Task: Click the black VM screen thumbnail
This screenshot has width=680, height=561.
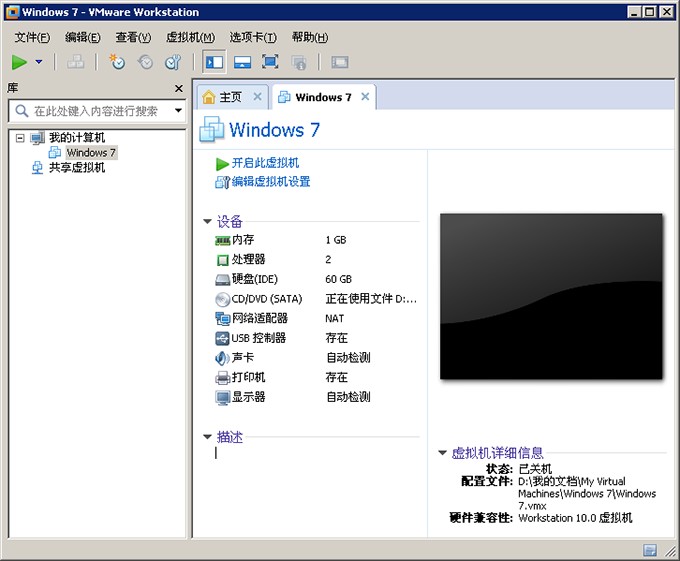Action: coord(551,296)
